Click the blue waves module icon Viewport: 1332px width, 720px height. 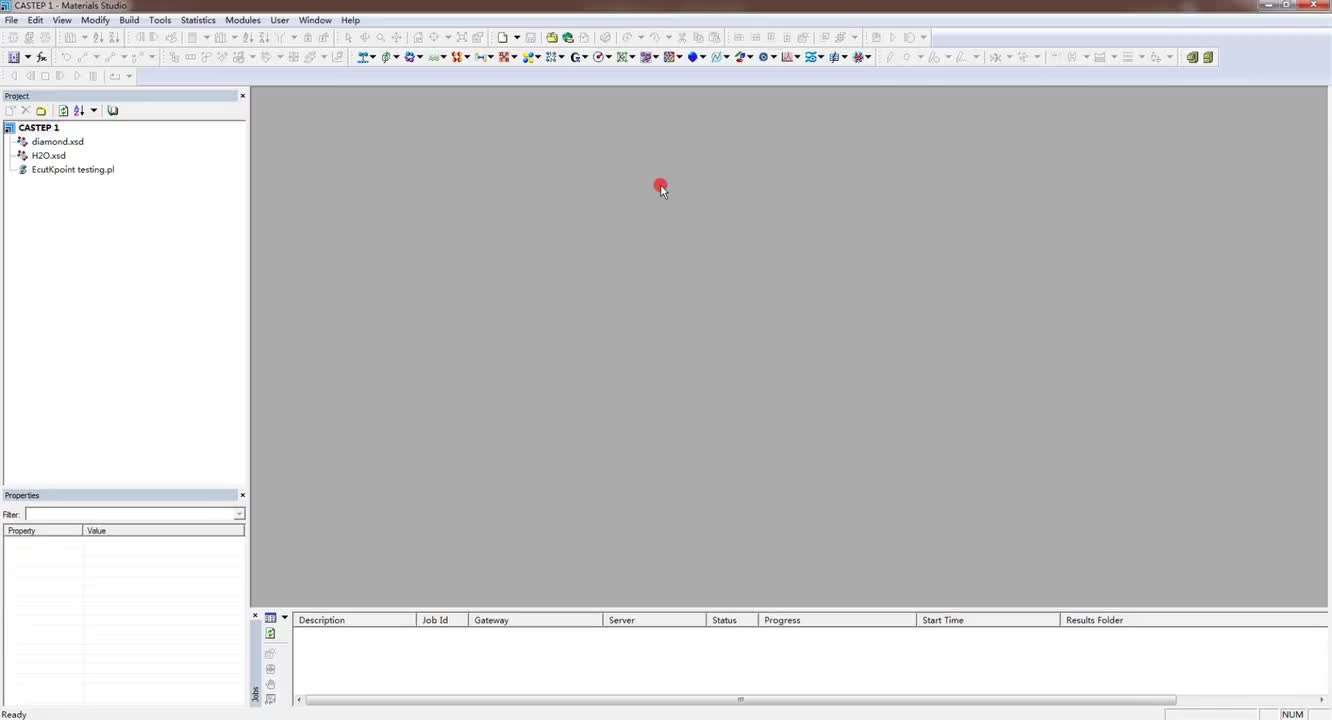click(x=811, y=57)
